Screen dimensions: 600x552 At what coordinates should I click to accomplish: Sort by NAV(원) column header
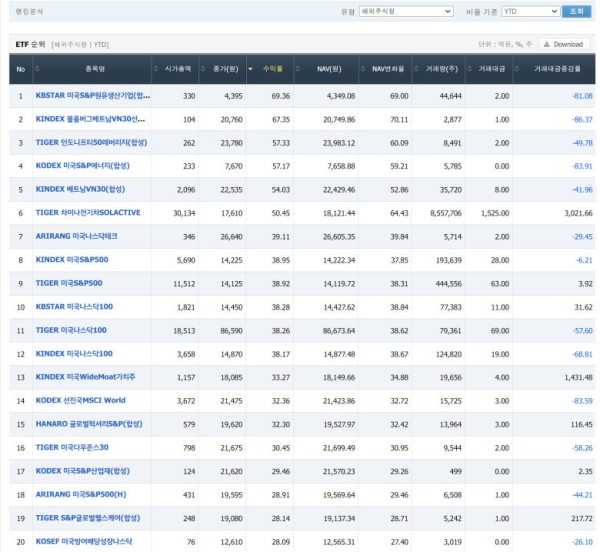pyautogui.click(x=329, y=69)
